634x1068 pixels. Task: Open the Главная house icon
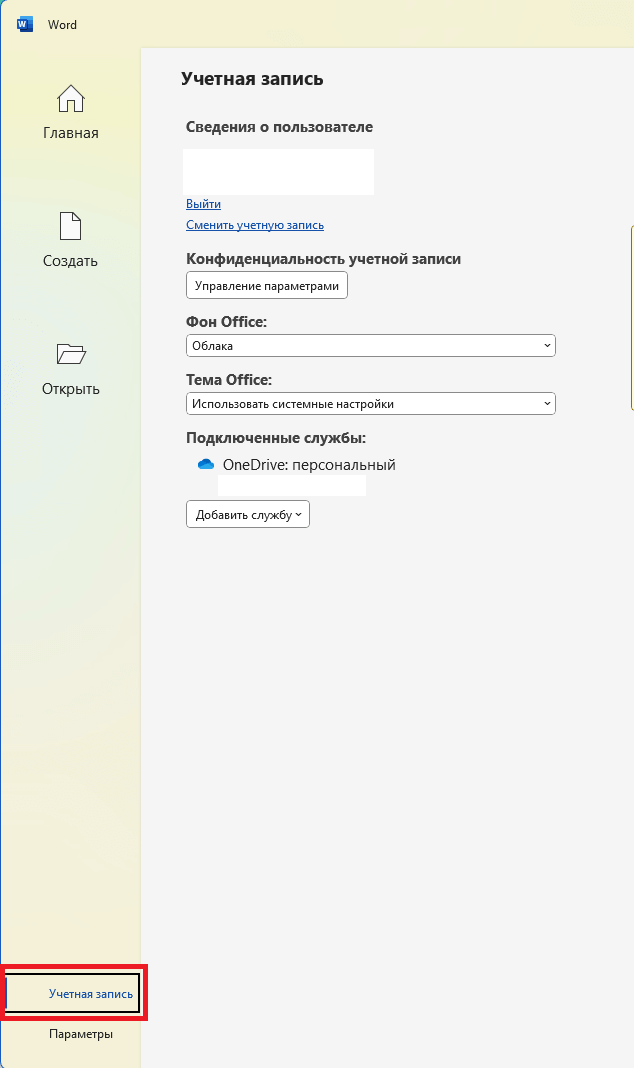tap(71, 99)
